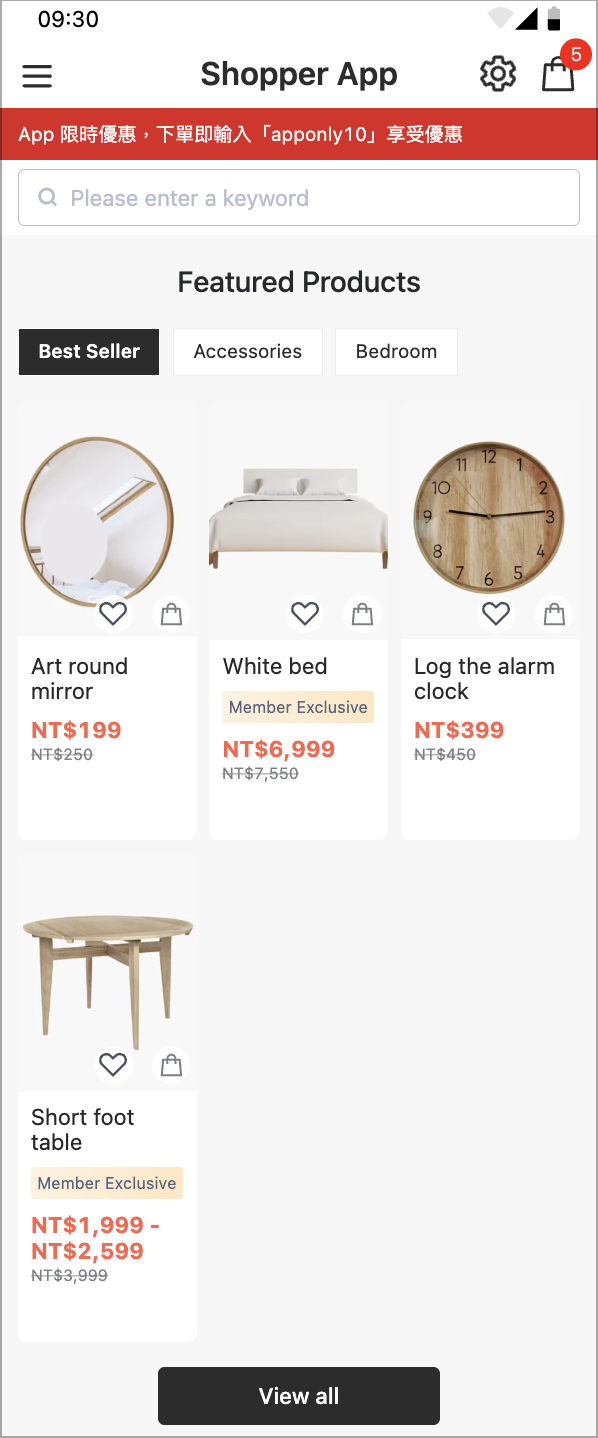Add Art round mirror to cart
This screenshot has height=1438, width=598.
[x=172, y=613]
